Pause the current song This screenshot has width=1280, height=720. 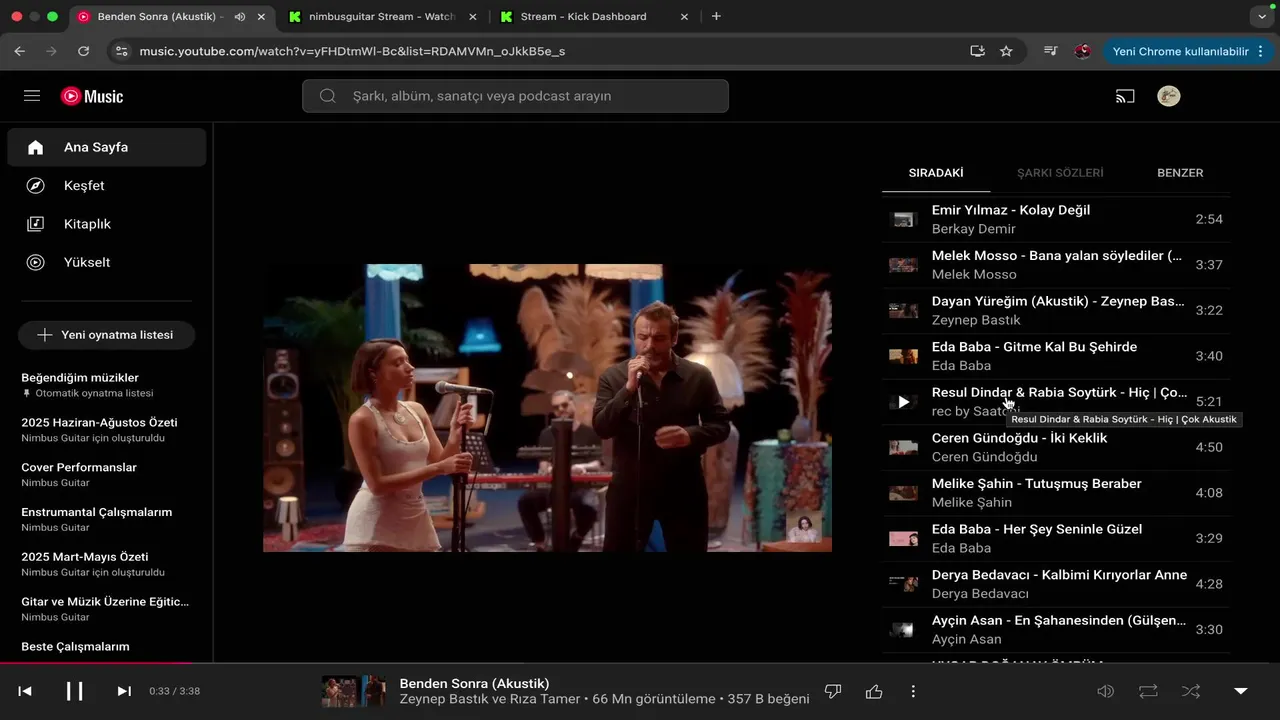coord(75,691)
